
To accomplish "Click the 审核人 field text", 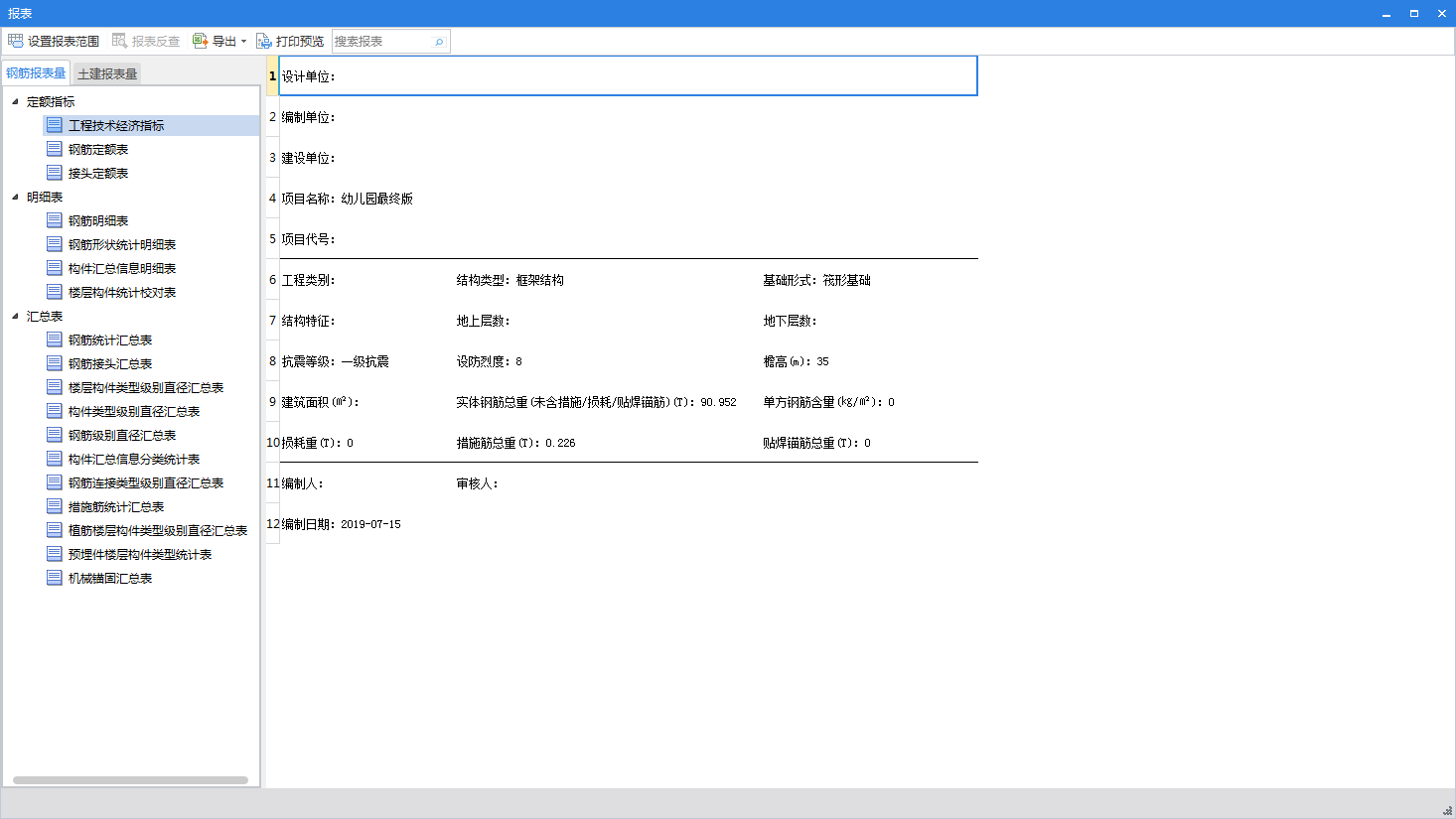I will [x=478, y=483].
